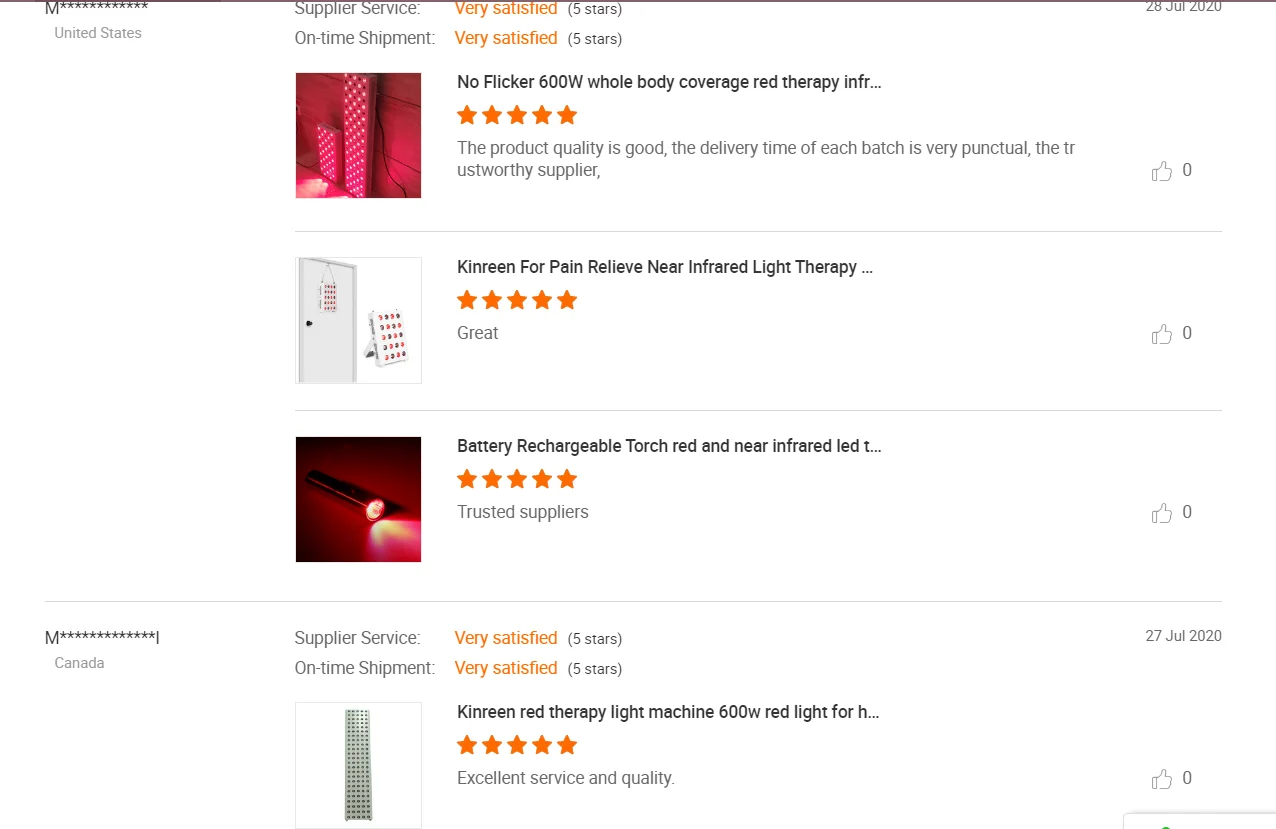Screen dimensions: 1276x829
Task: Like the "Excellent service and quality" review
Action: [1162, 779]
